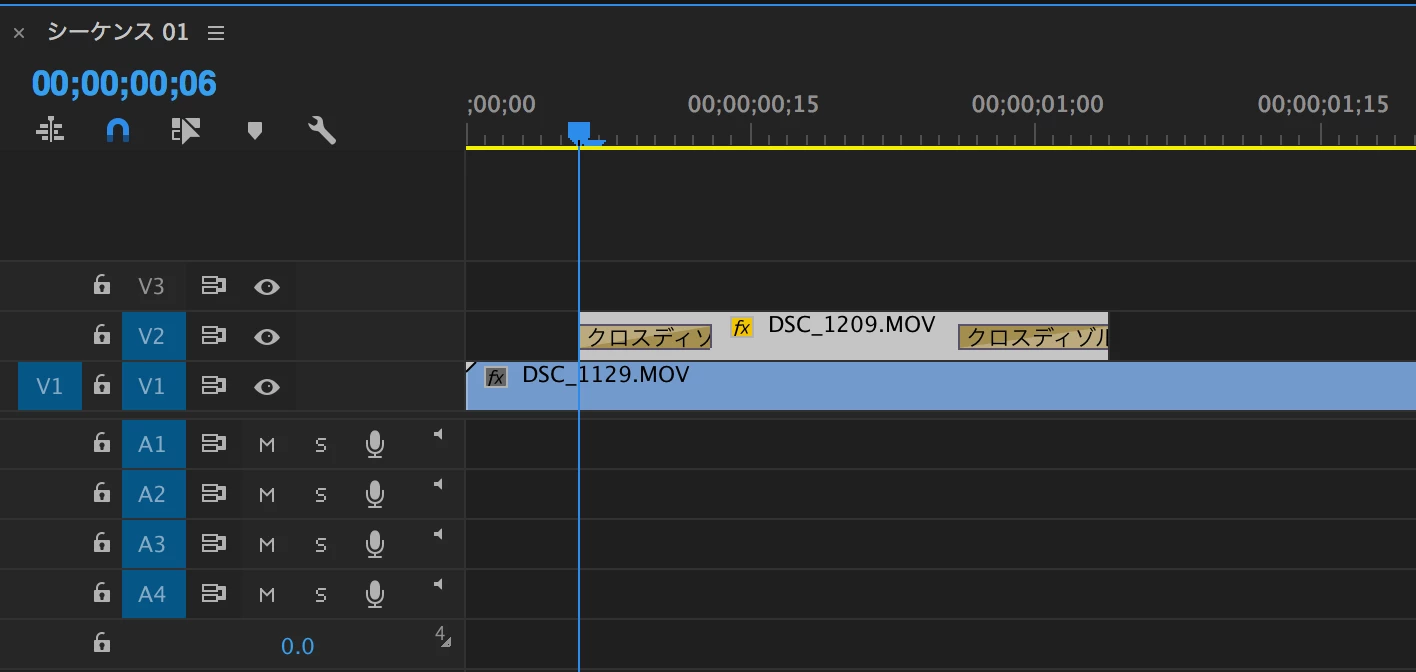Add a marker with marker icon

coord(254,130)
